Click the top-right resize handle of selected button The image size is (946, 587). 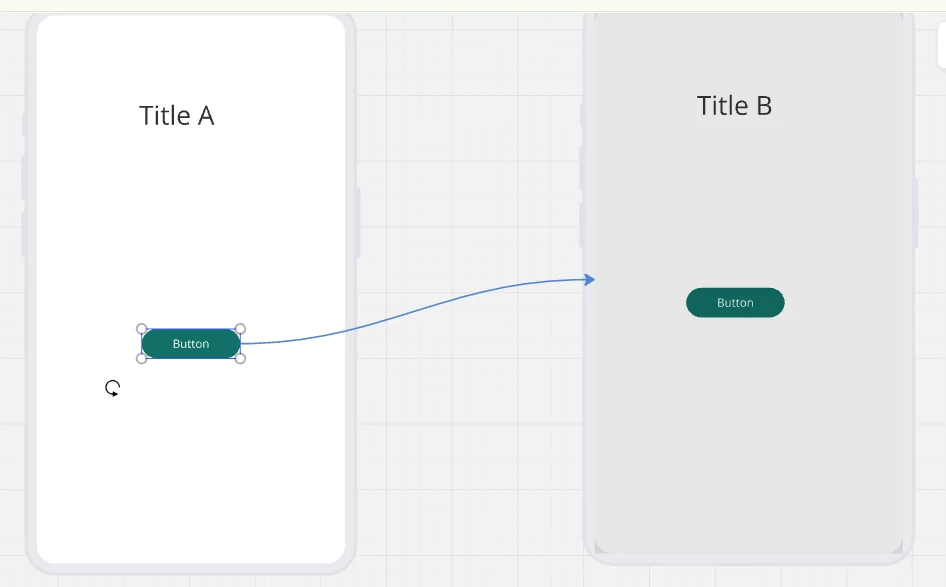[x=240, y=329]
